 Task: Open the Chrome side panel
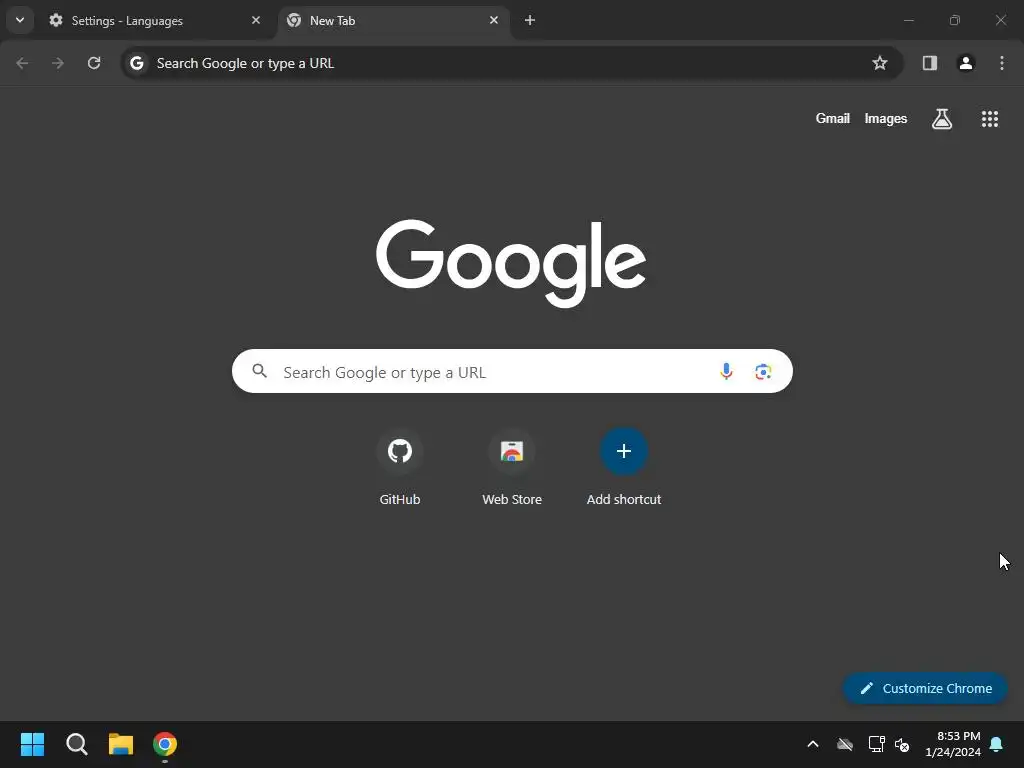point(930,63)
